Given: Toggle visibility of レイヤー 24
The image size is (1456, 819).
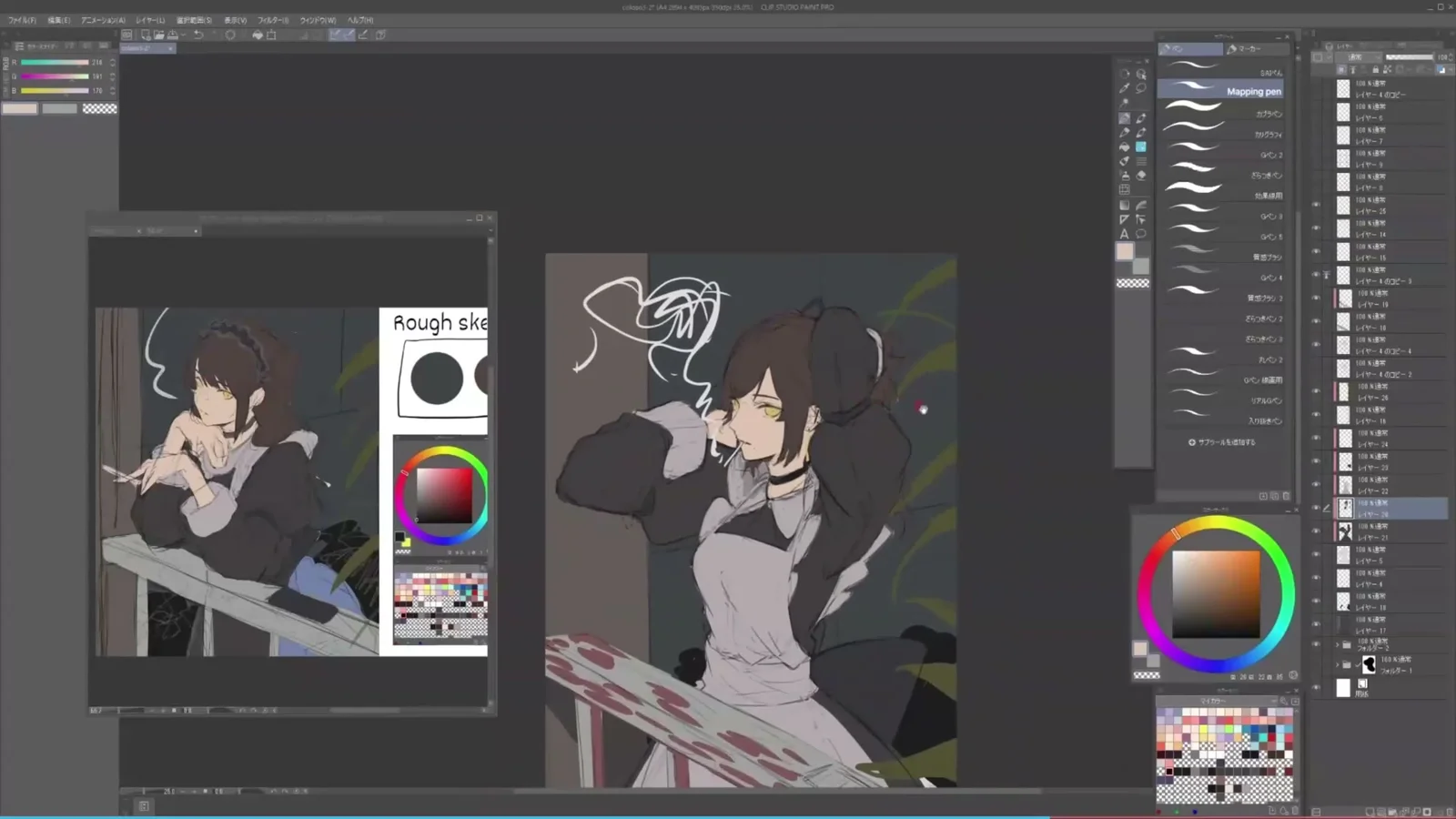Looking at the screenshot, I should point(1316,438).
